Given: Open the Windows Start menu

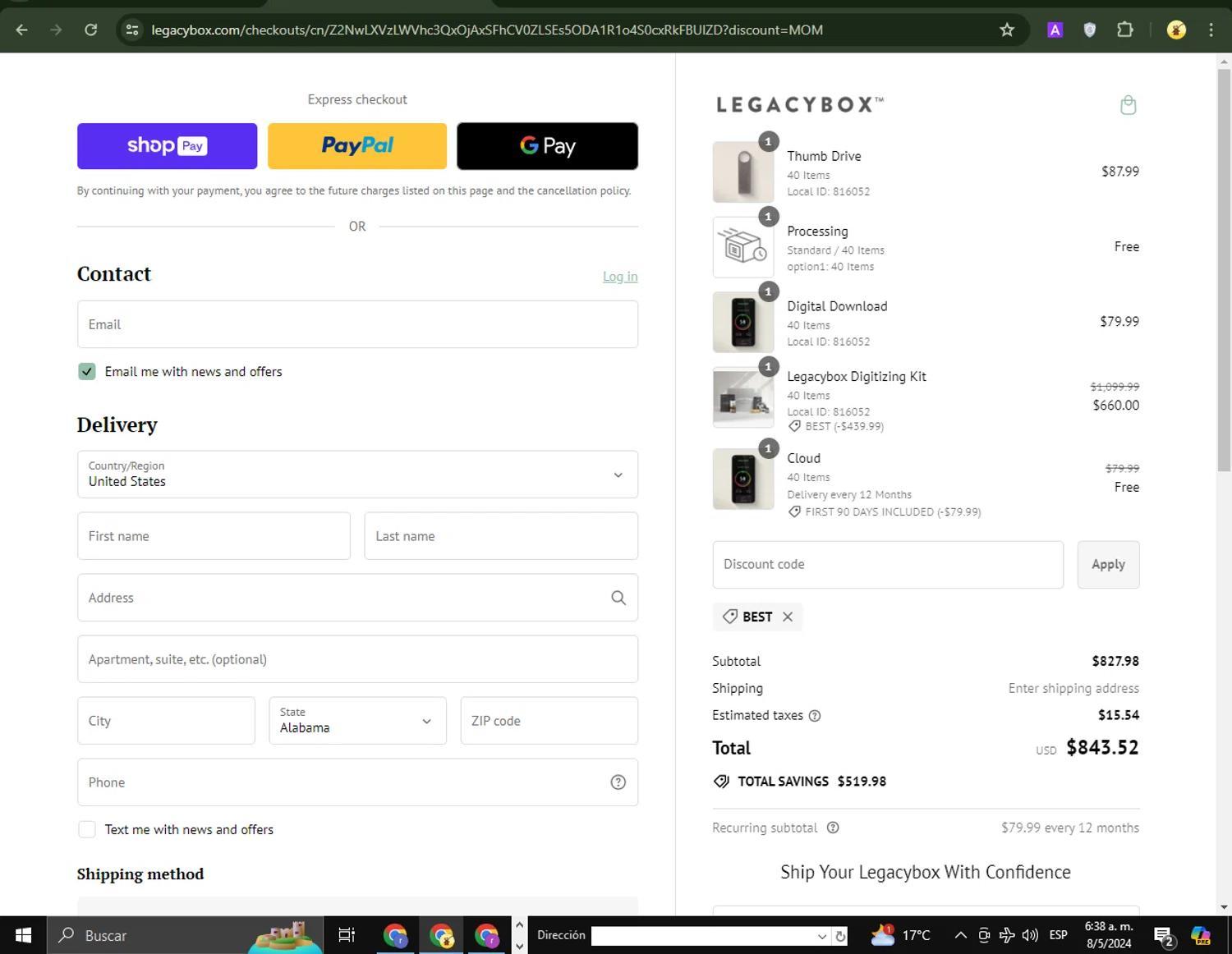Looking at the screenshot, I should coord(23,935).
